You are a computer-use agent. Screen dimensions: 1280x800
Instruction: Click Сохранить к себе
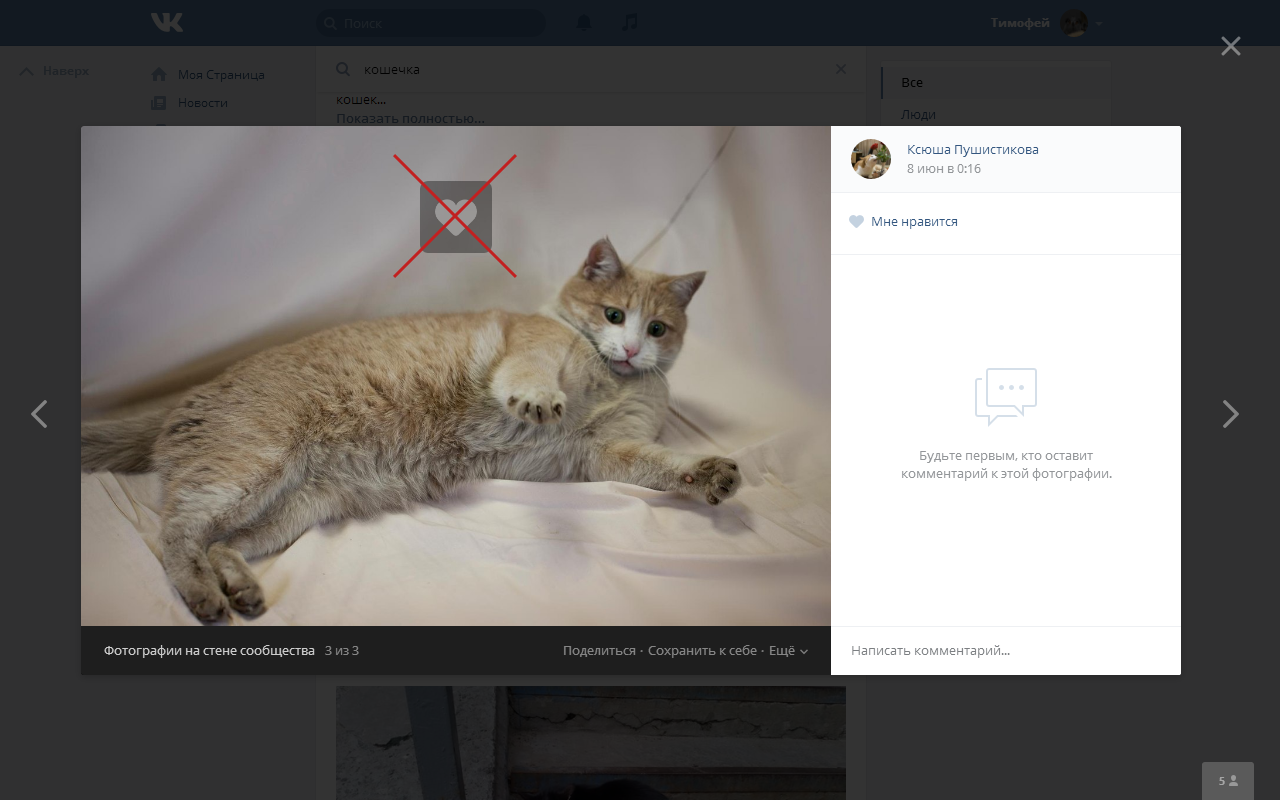click(702, 651)
